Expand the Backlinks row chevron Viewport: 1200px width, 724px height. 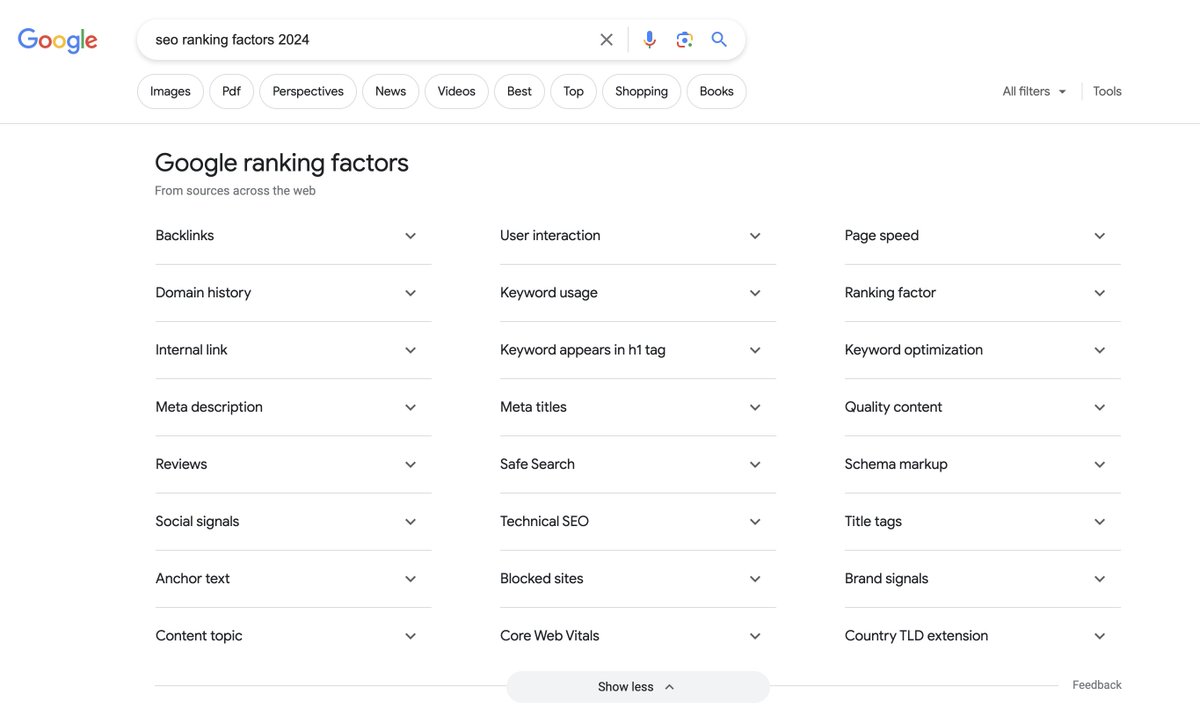point(410,236)
